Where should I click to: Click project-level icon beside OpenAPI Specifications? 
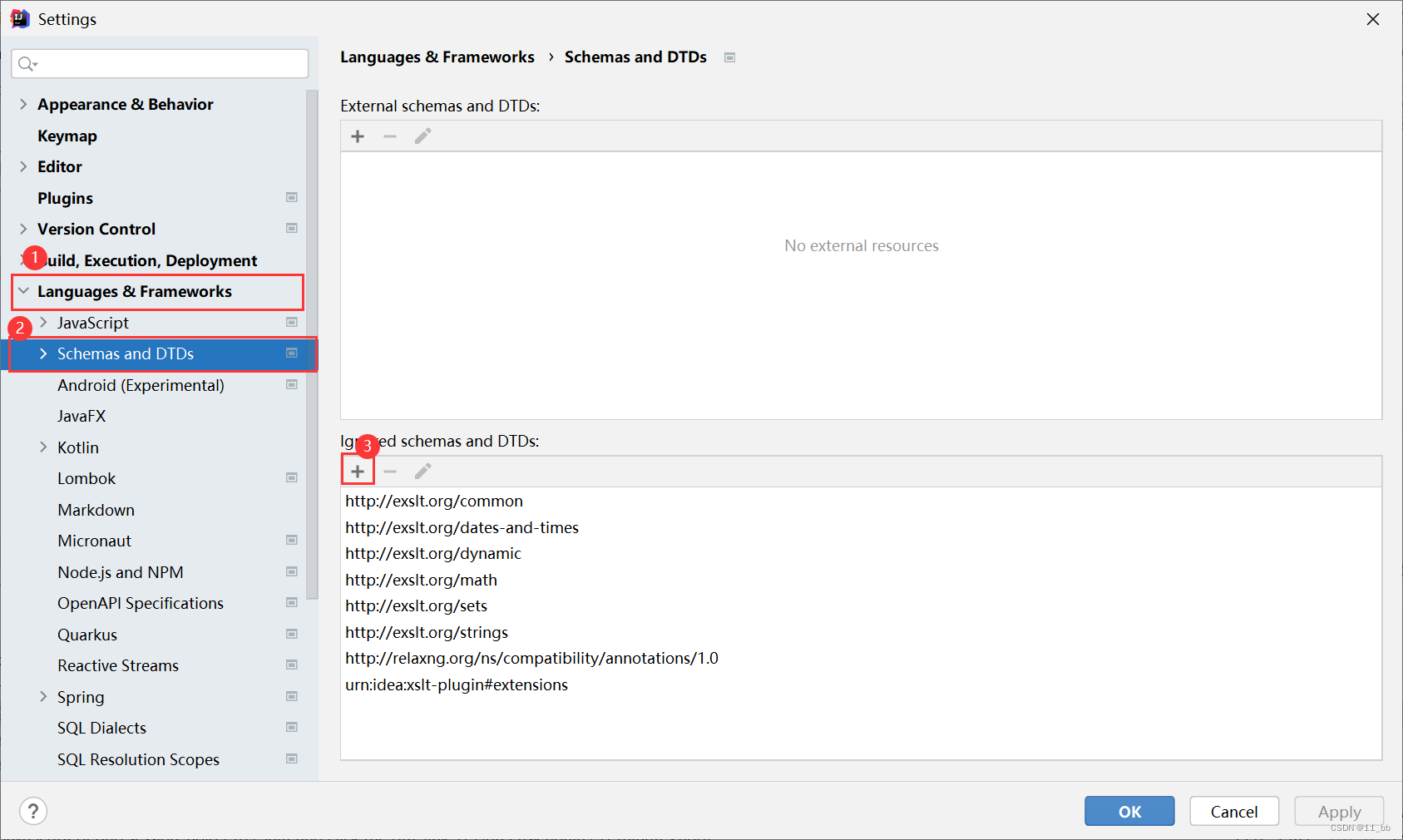[292, 602]
